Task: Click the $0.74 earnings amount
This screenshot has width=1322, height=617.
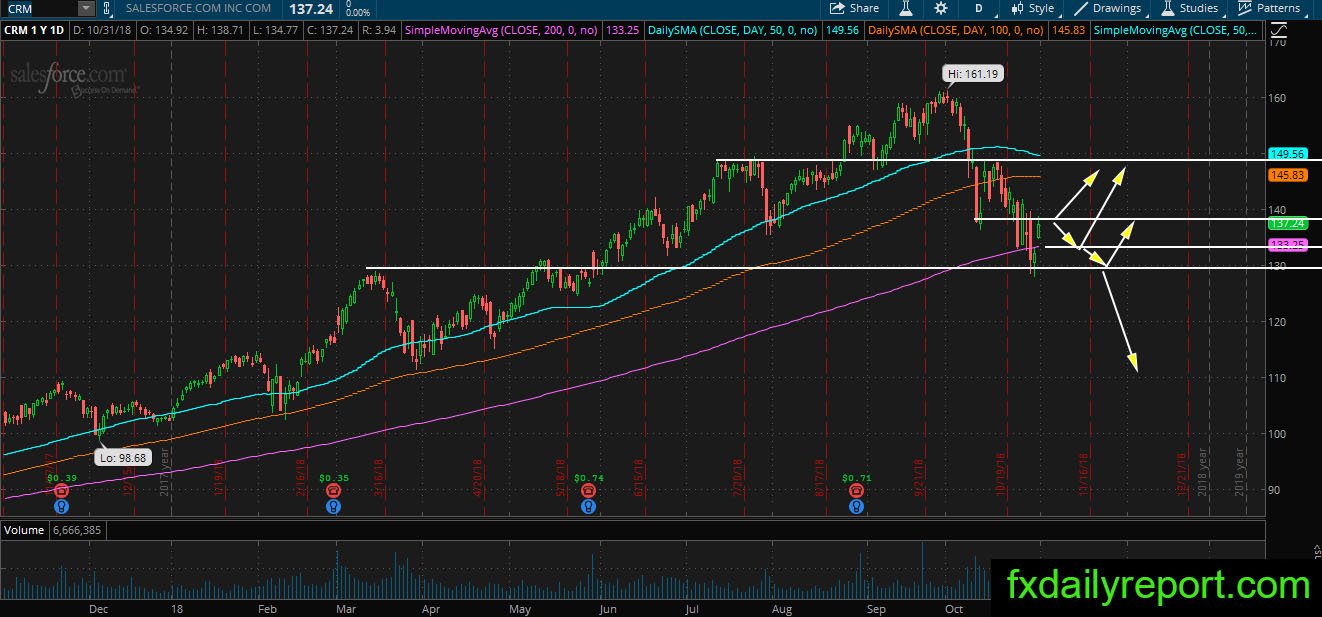Action: (588, 478)
